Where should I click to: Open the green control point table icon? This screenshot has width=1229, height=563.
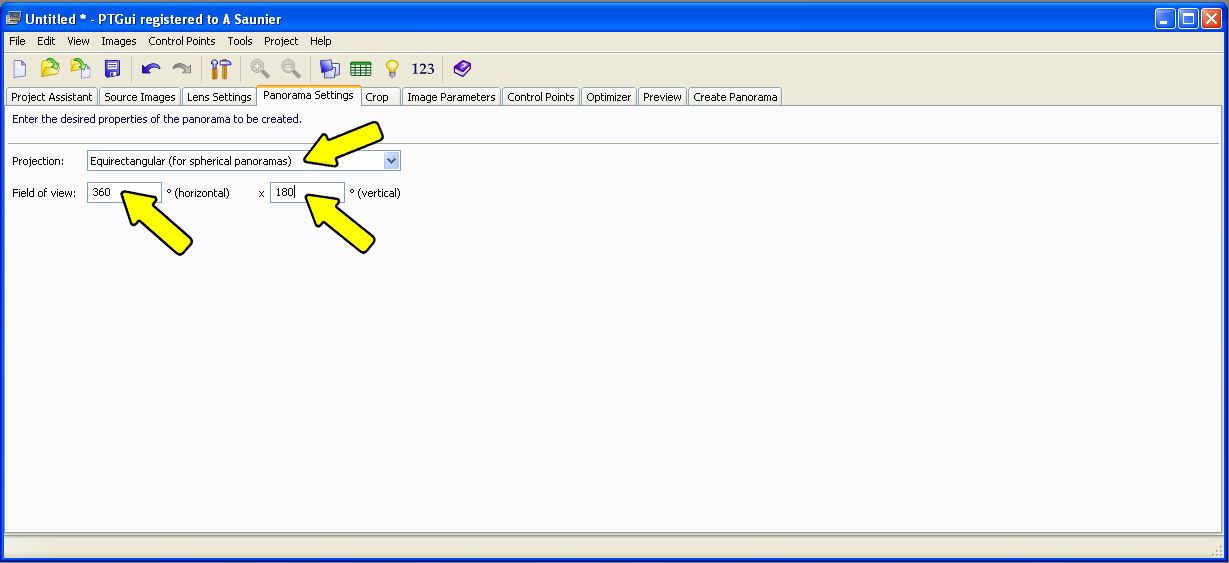[x=360, y=69]
